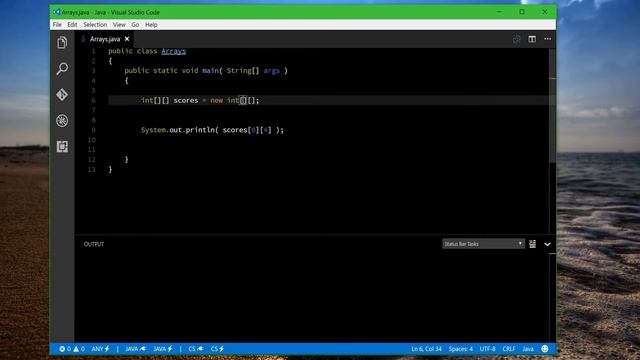Click the CS lightning task in status bar

(217, 349)
